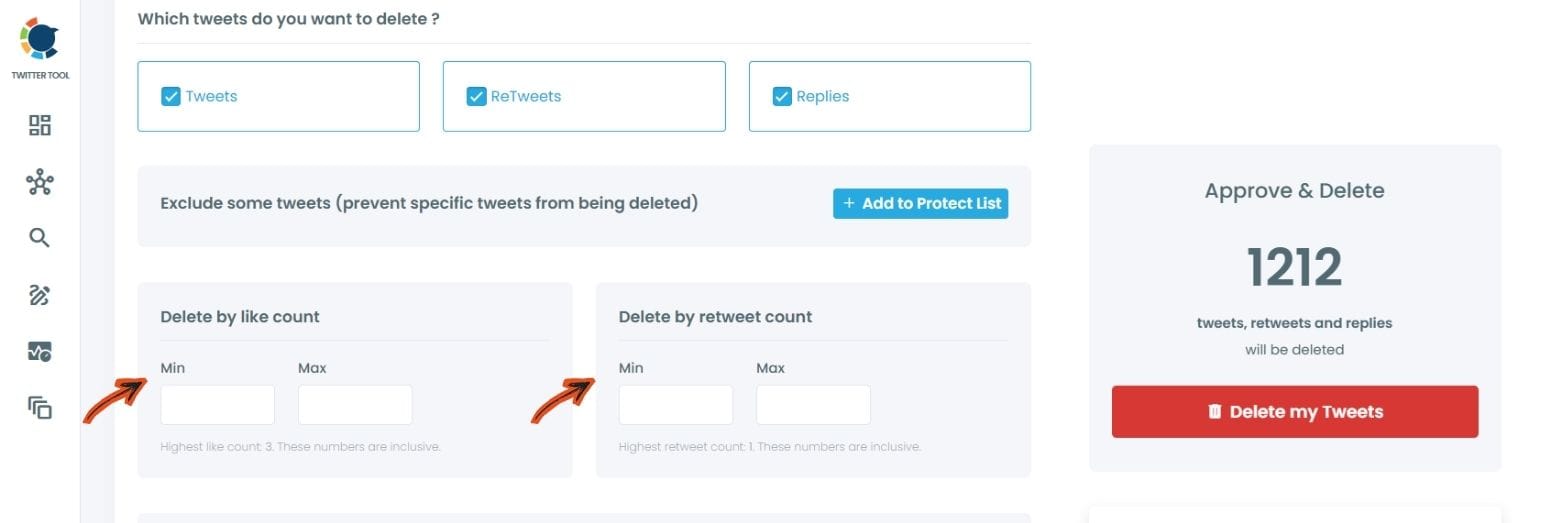
Task: Click the Exclude some tweets heading text
Action: [429, 204]
